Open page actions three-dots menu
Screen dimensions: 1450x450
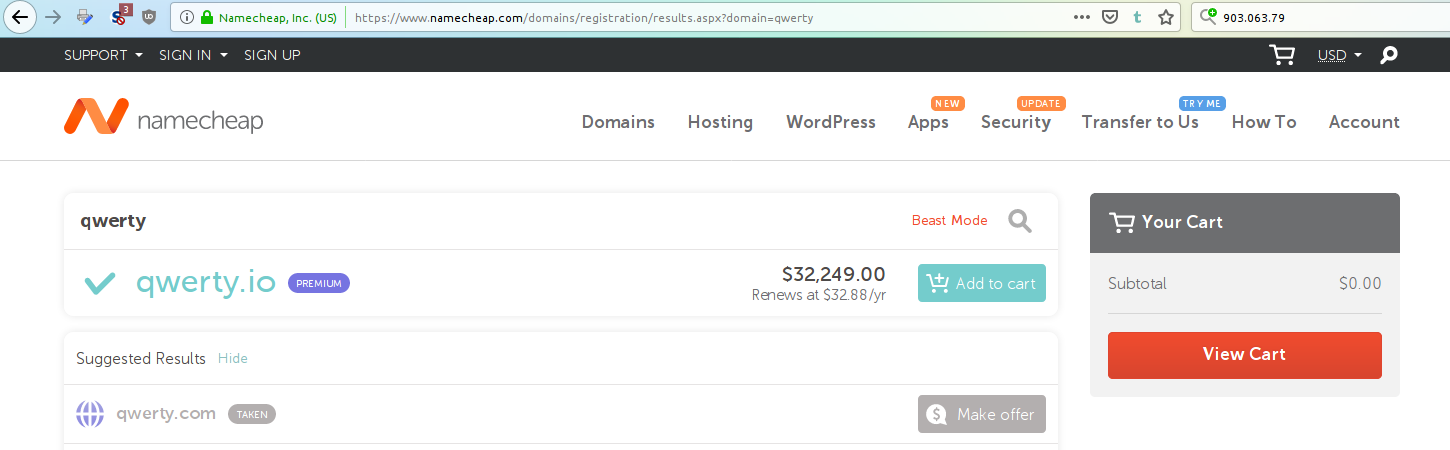[1082, 17]
